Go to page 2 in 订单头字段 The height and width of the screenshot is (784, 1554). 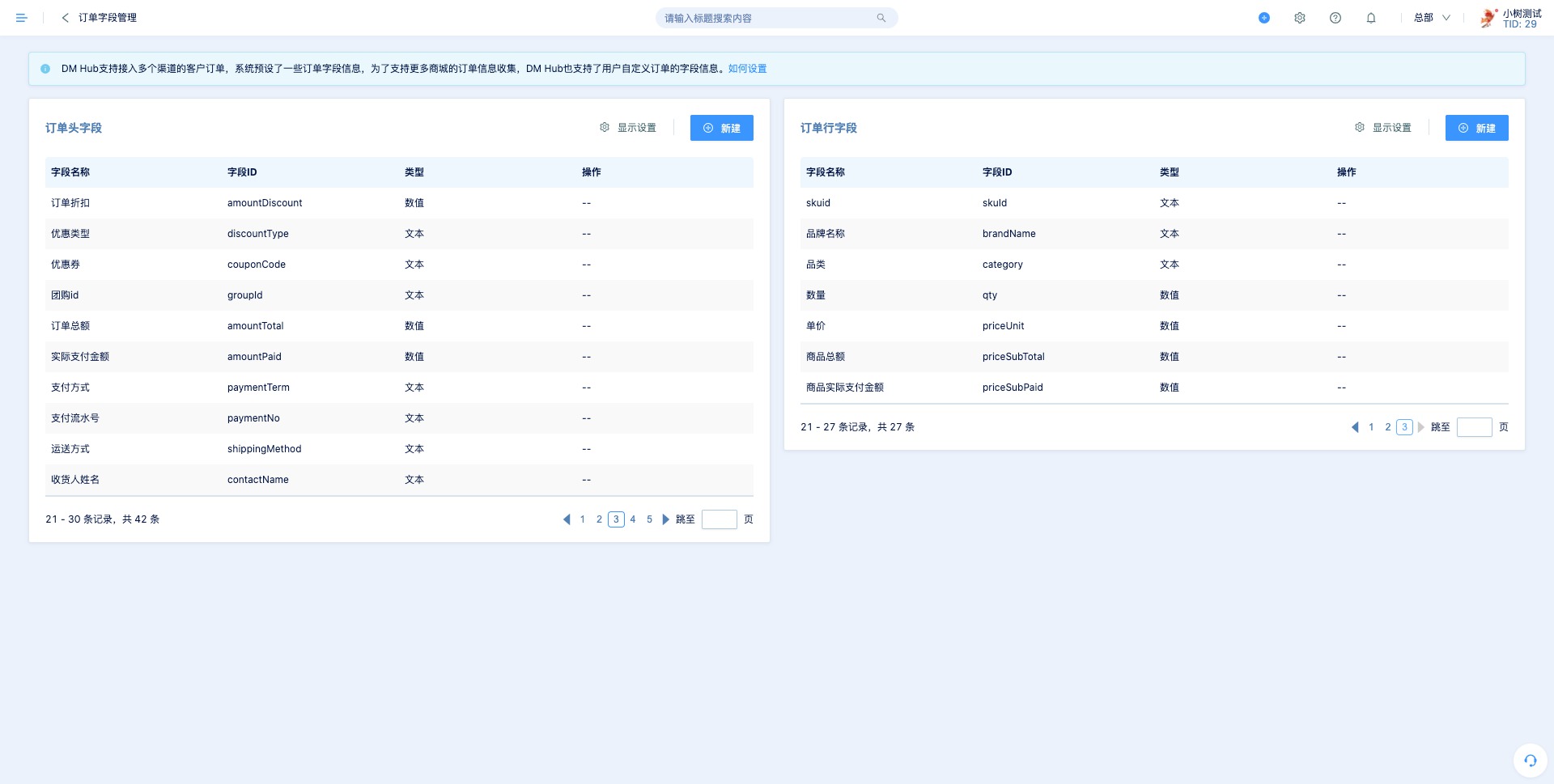(599, 519)
